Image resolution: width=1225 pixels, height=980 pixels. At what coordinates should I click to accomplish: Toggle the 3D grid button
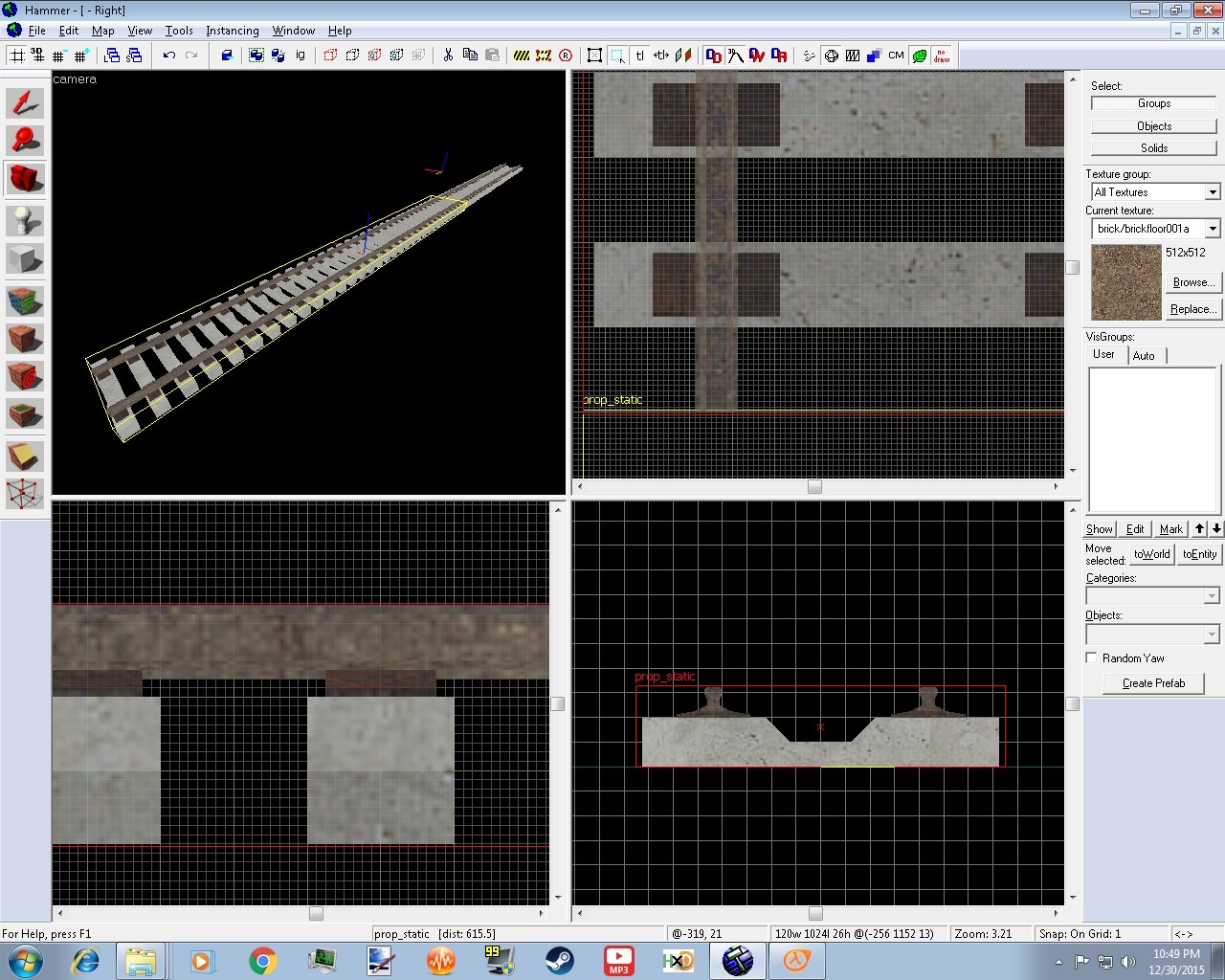(x=37, y=56)
